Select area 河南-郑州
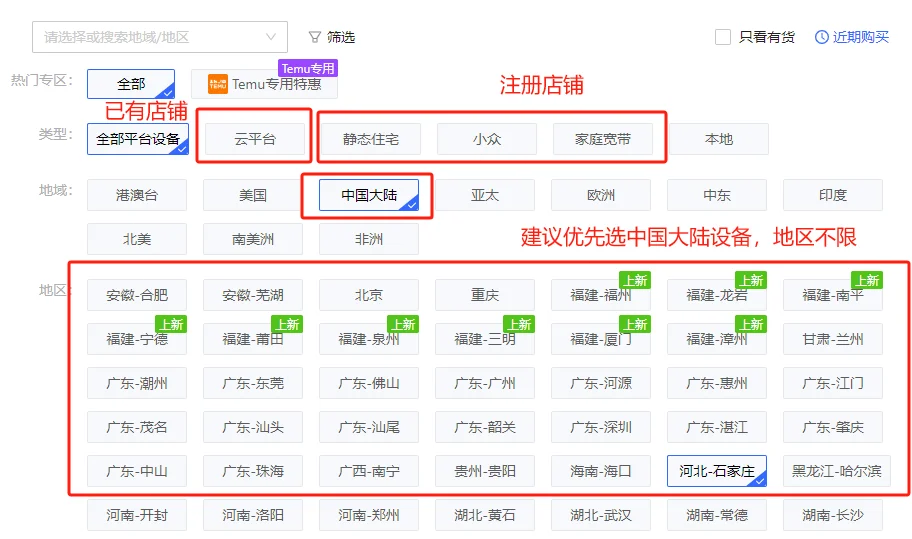 point(369,515)
